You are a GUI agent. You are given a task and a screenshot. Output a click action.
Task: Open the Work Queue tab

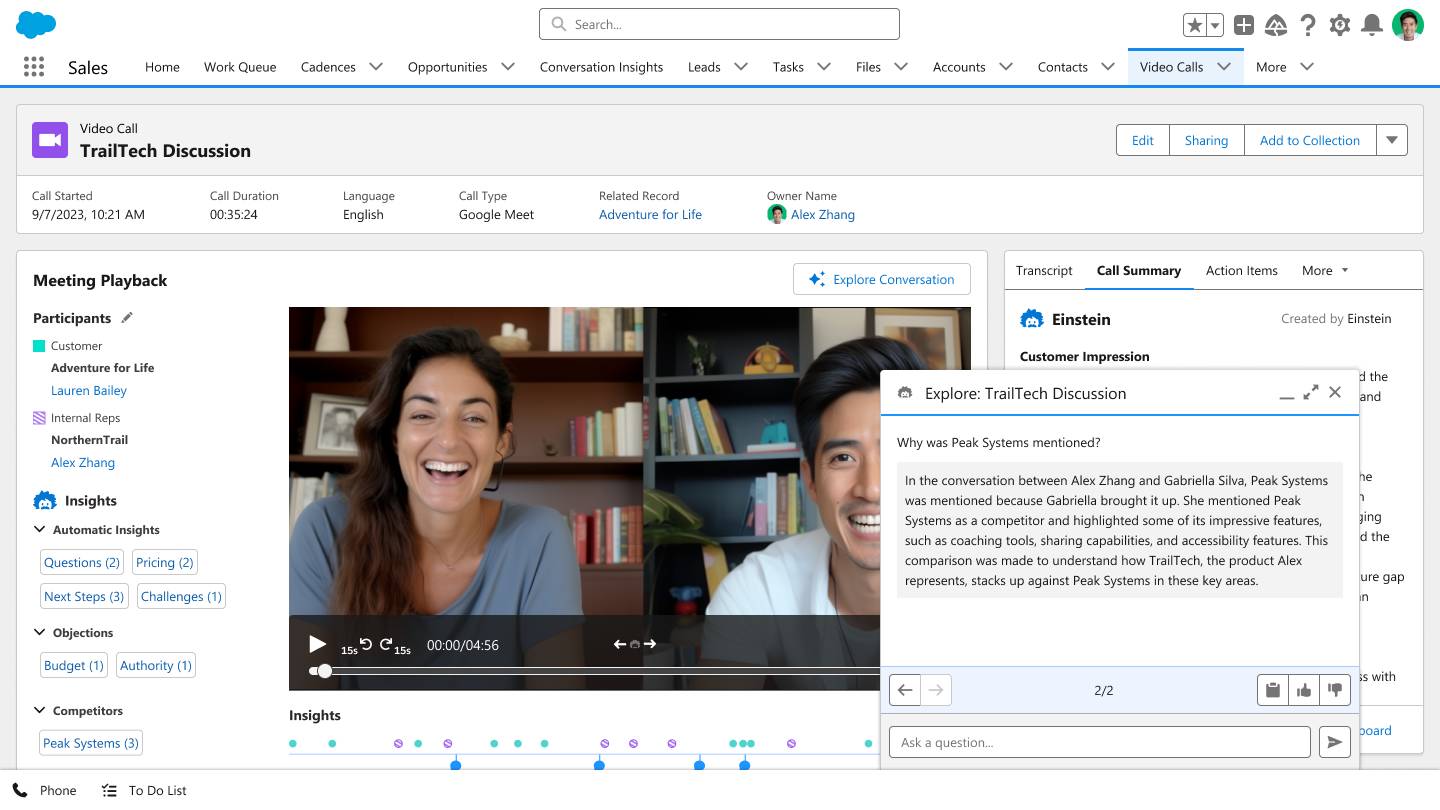(x=240, y=67)
